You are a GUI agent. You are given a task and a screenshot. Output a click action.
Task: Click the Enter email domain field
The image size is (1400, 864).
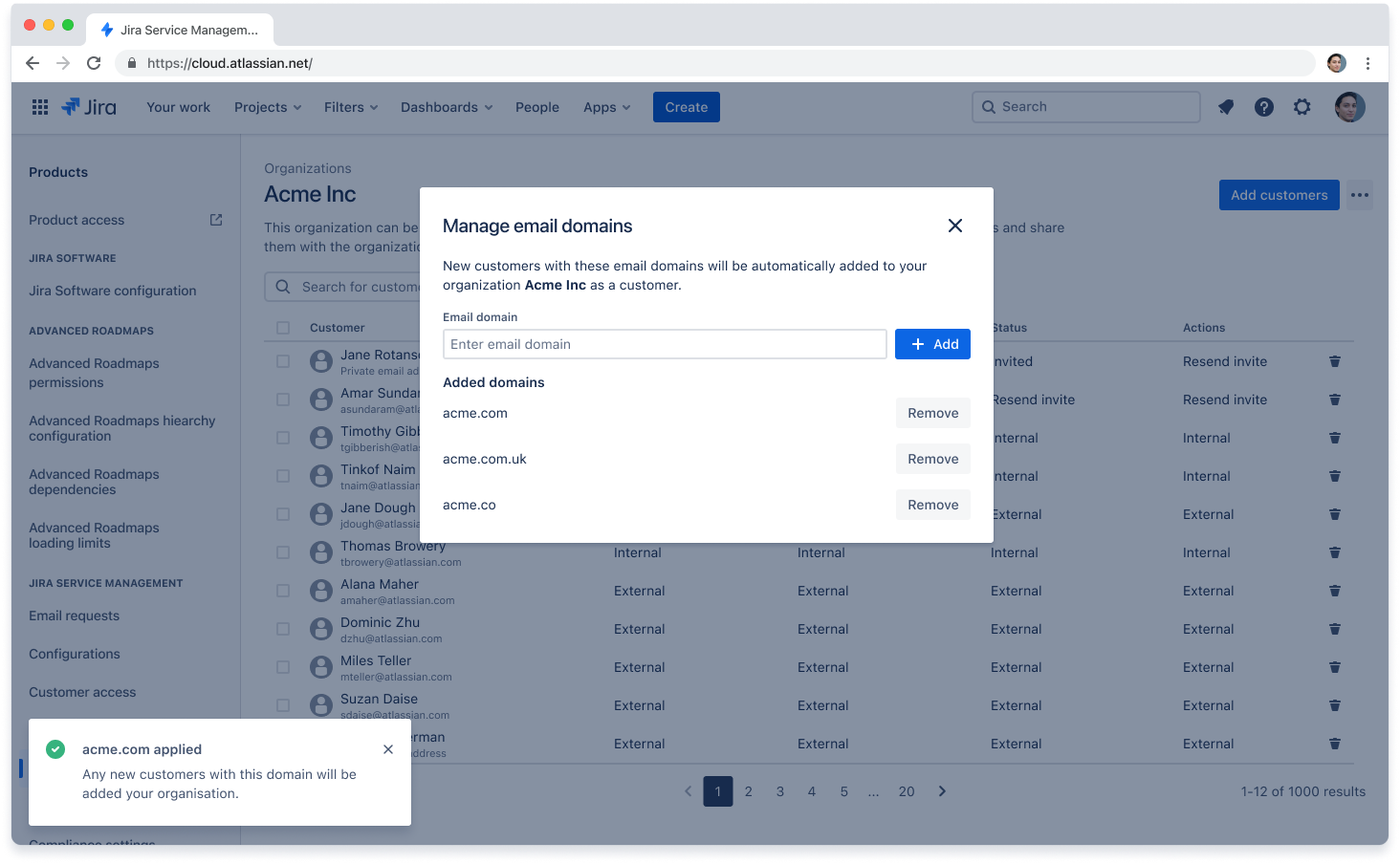[x=664, y=344]
